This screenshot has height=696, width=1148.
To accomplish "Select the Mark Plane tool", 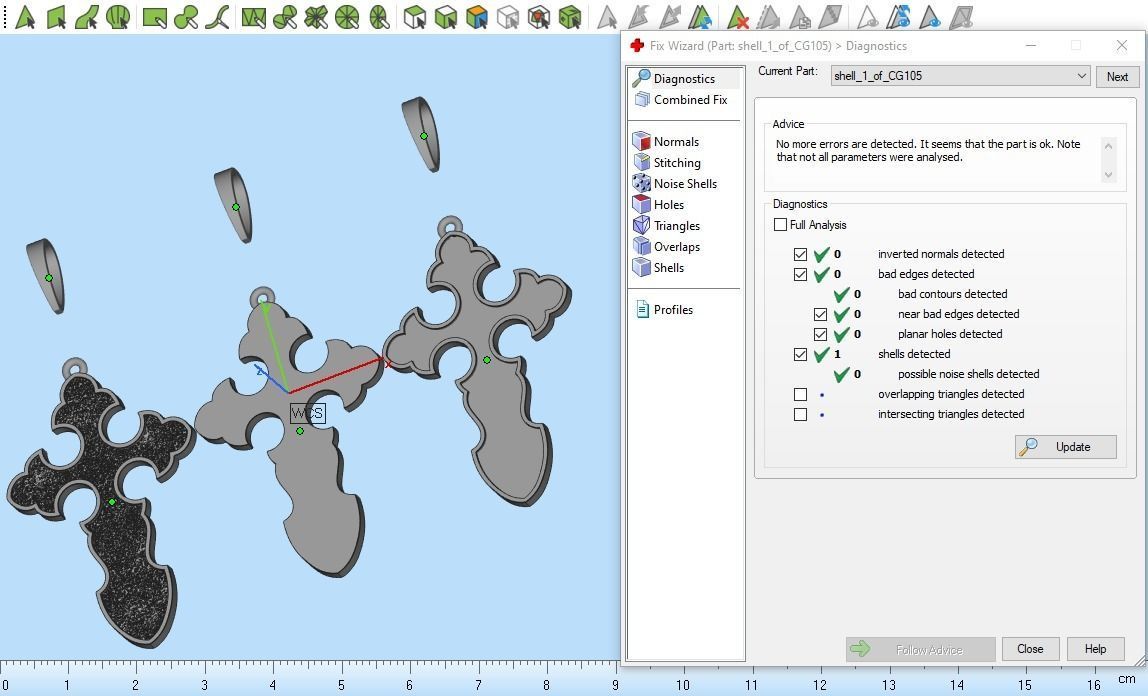I will tap(56, 17).
